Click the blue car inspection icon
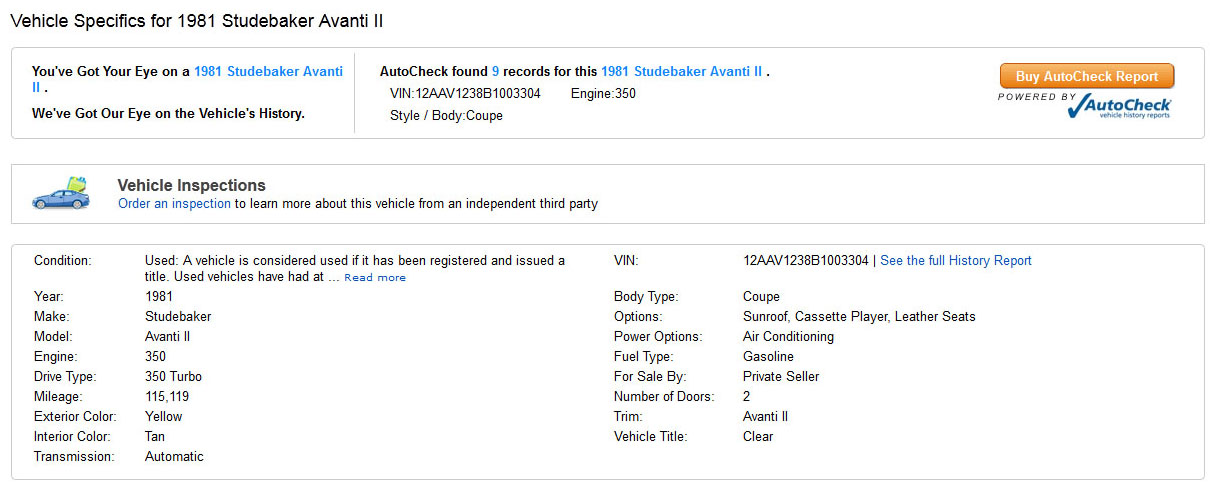The height and width of the screenshot is (504, 1212). pyautogui.click(x=61, y=193)
